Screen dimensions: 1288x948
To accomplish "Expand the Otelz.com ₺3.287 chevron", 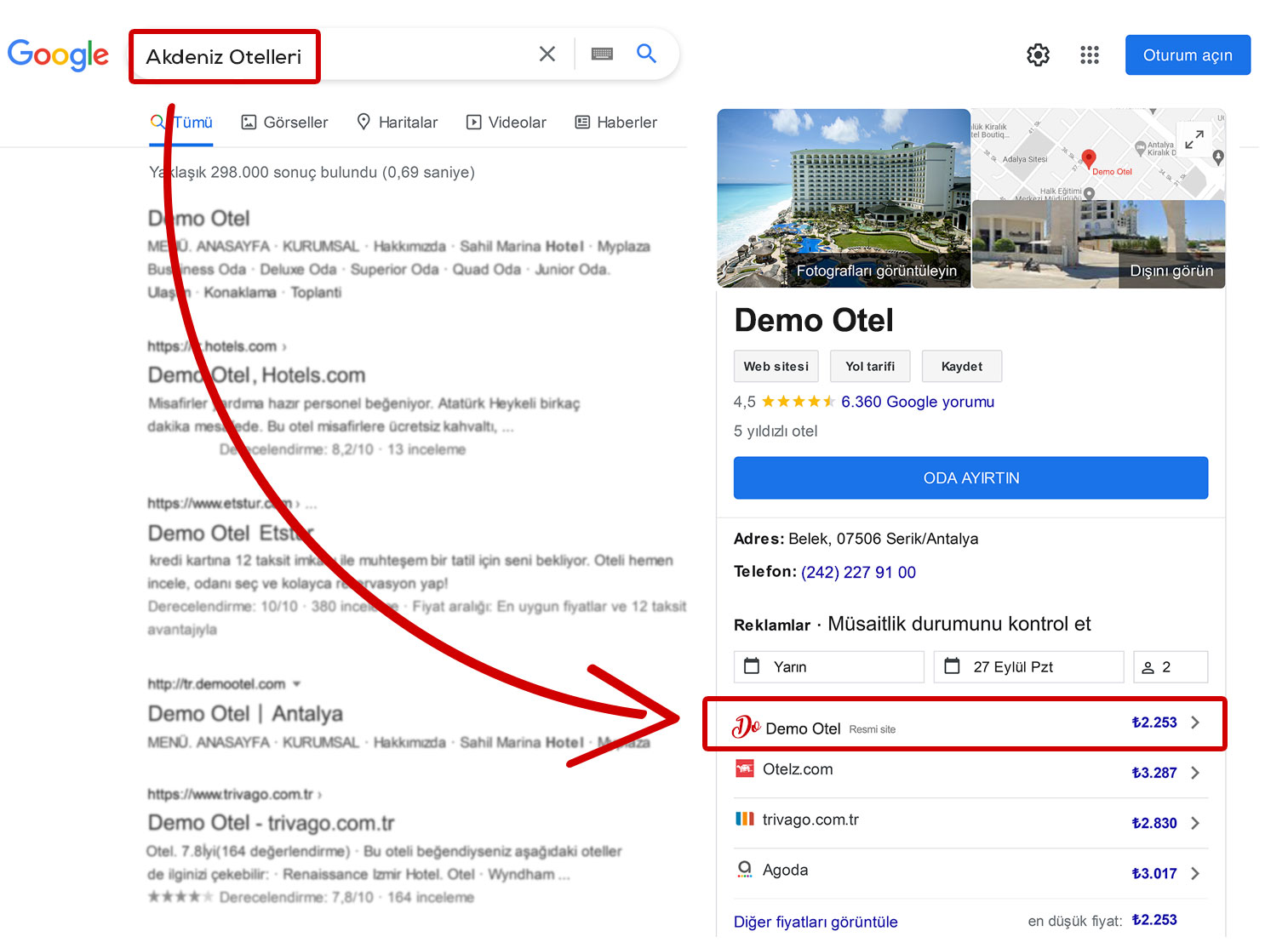I will click(x=1195, y=773).
